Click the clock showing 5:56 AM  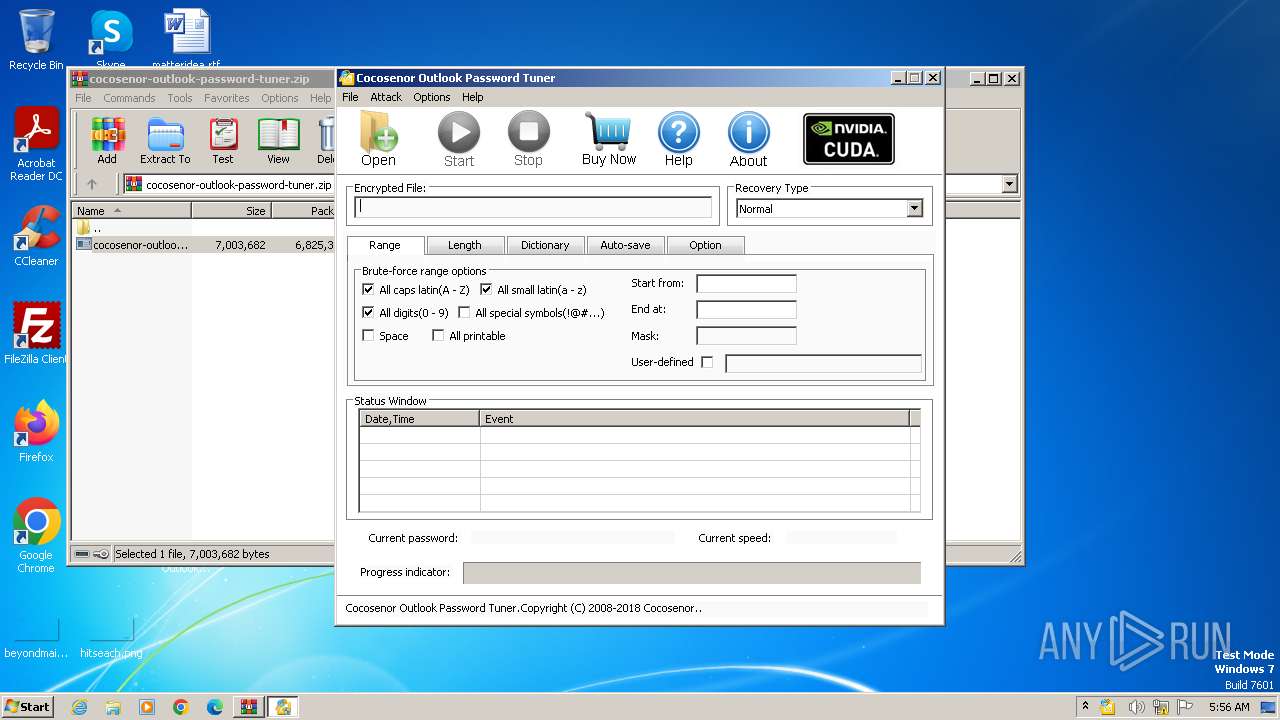click(x=1229, y=707)
